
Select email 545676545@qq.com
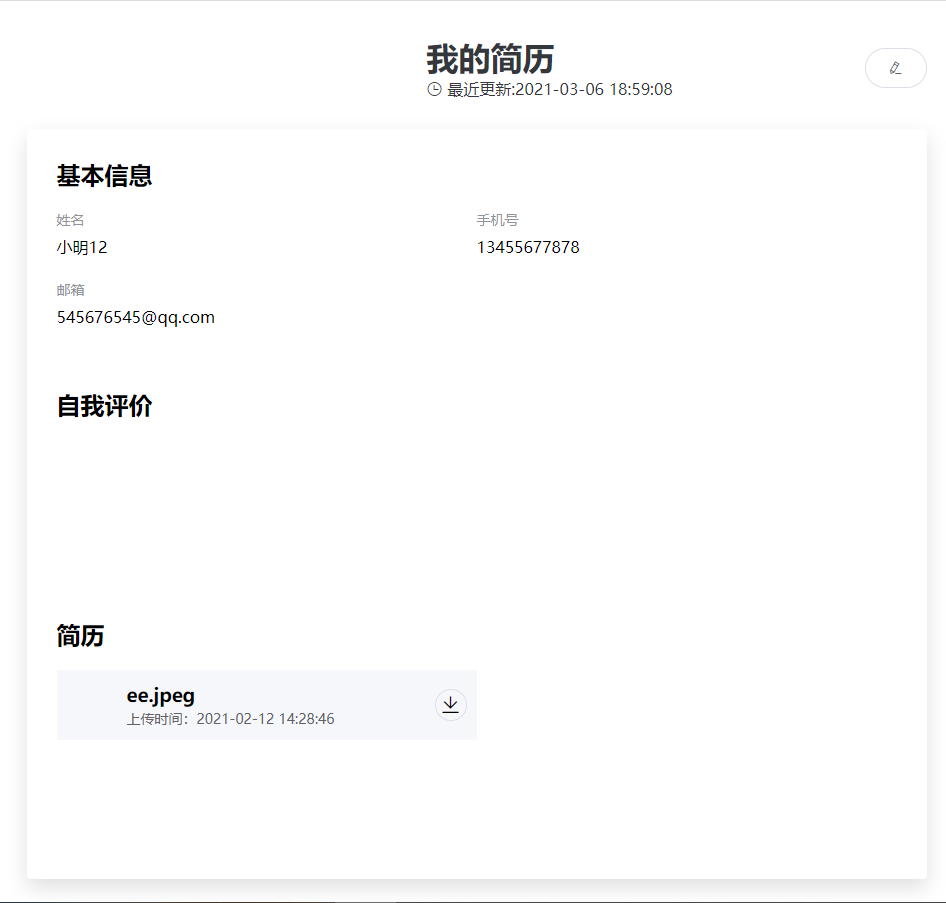click(136, 317)
